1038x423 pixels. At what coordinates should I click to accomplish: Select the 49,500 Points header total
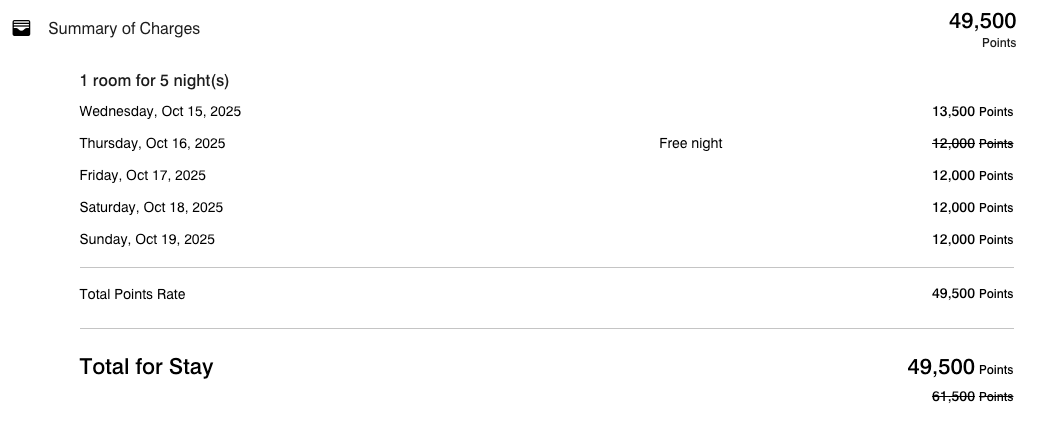tap(982, 30)
